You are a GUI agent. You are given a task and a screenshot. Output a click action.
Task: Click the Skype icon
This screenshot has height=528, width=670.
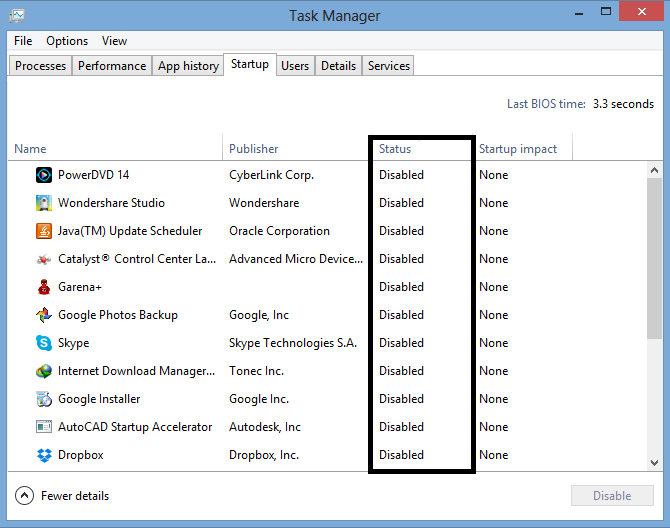tap(44, 343)
